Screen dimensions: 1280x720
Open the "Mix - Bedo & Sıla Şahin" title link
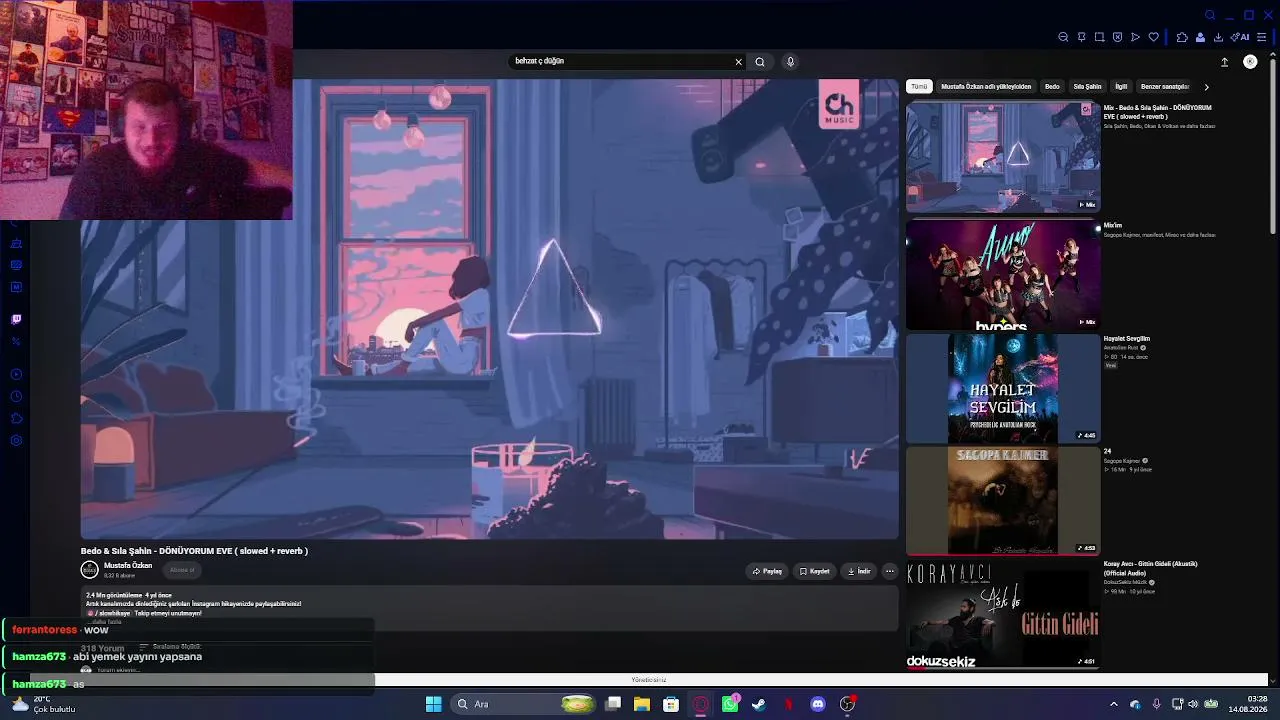1157,112
